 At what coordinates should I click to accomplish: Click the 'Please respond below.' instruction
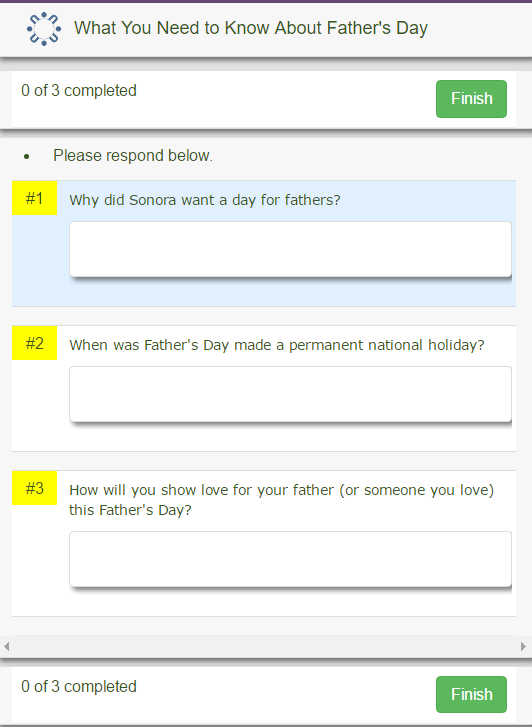133,156
